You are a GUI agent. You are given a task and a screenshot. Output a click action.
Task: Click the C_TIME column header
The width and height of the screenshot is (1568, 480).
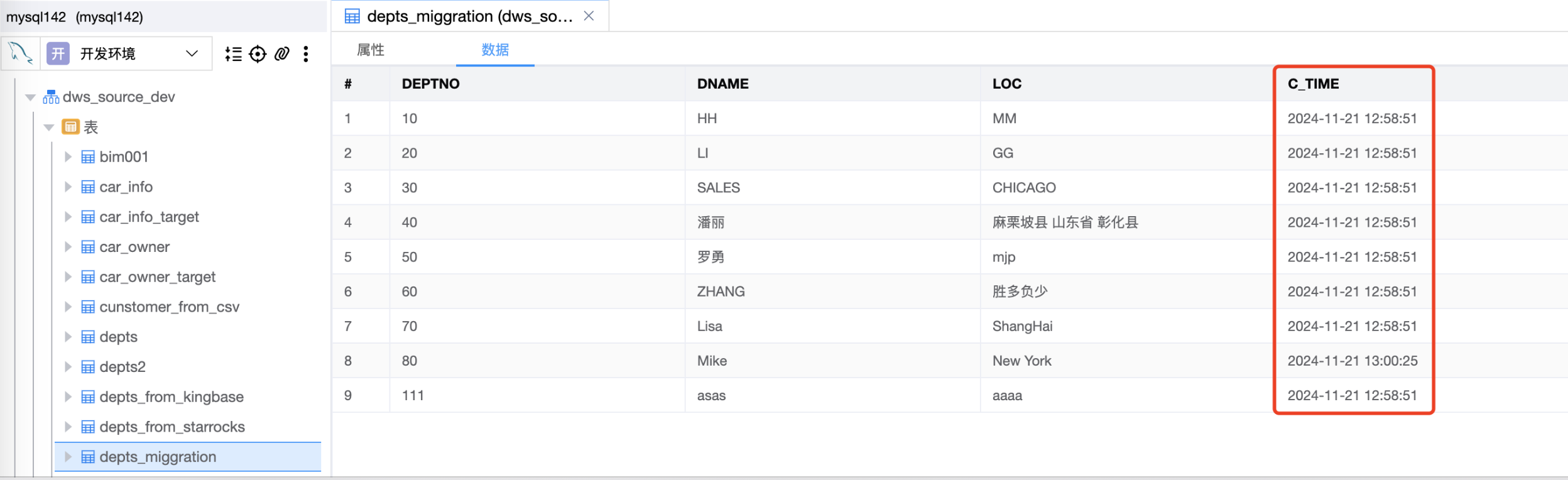(1313, 84)
